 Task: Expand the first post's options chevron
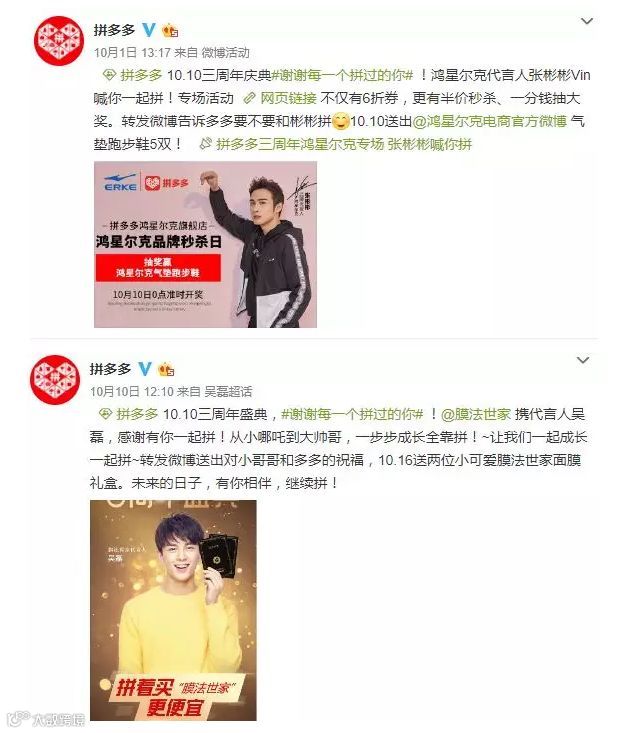[x=587, y=21]
